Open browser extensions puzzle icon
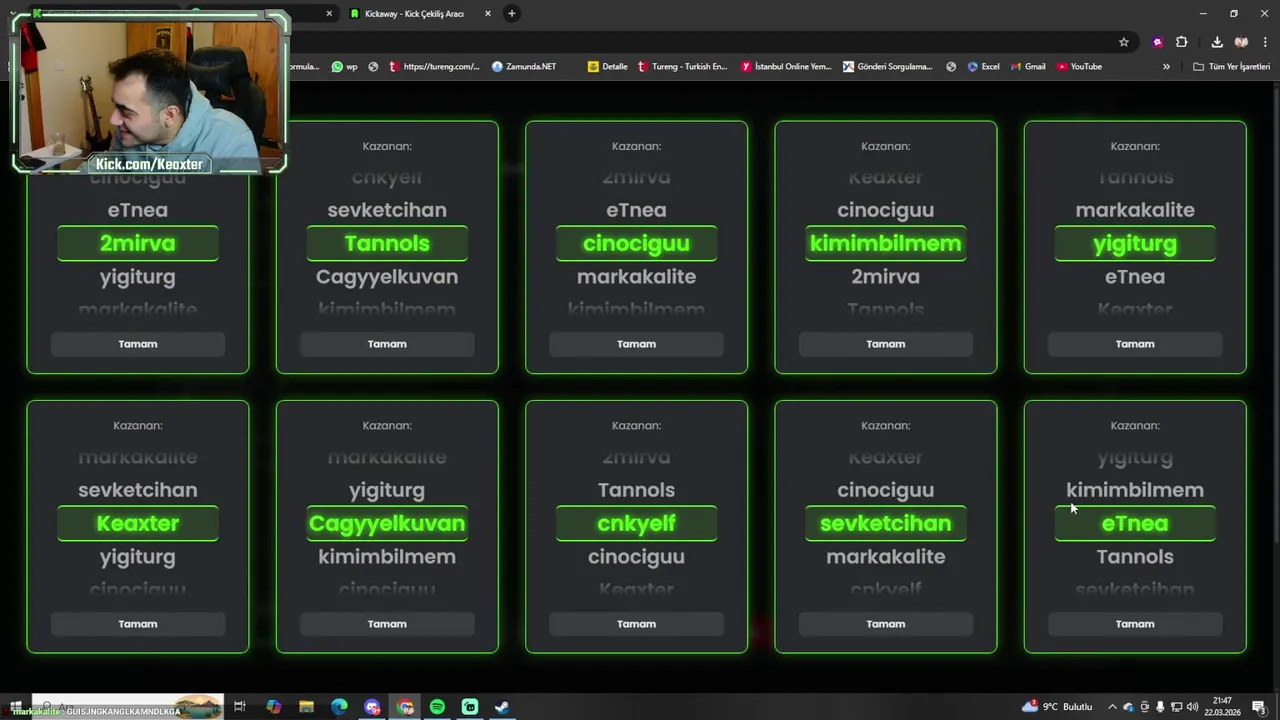This screenshot has height=720, width=1280. 1182,42
